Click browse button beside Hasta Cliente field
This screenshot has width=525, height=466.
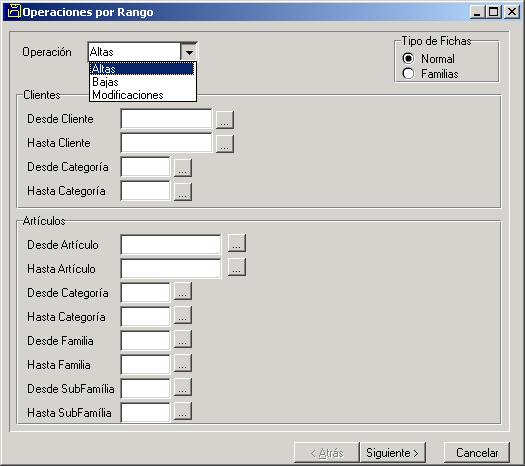click(225, 144)
